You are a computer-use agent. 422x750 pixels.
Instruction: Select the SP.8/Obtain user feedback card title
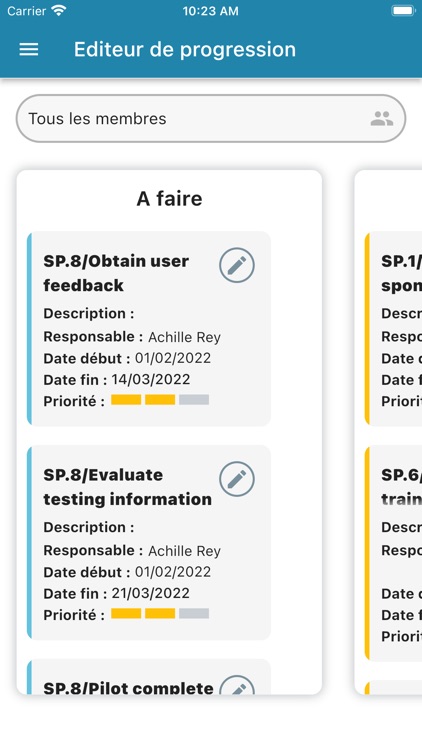point(116,273)
